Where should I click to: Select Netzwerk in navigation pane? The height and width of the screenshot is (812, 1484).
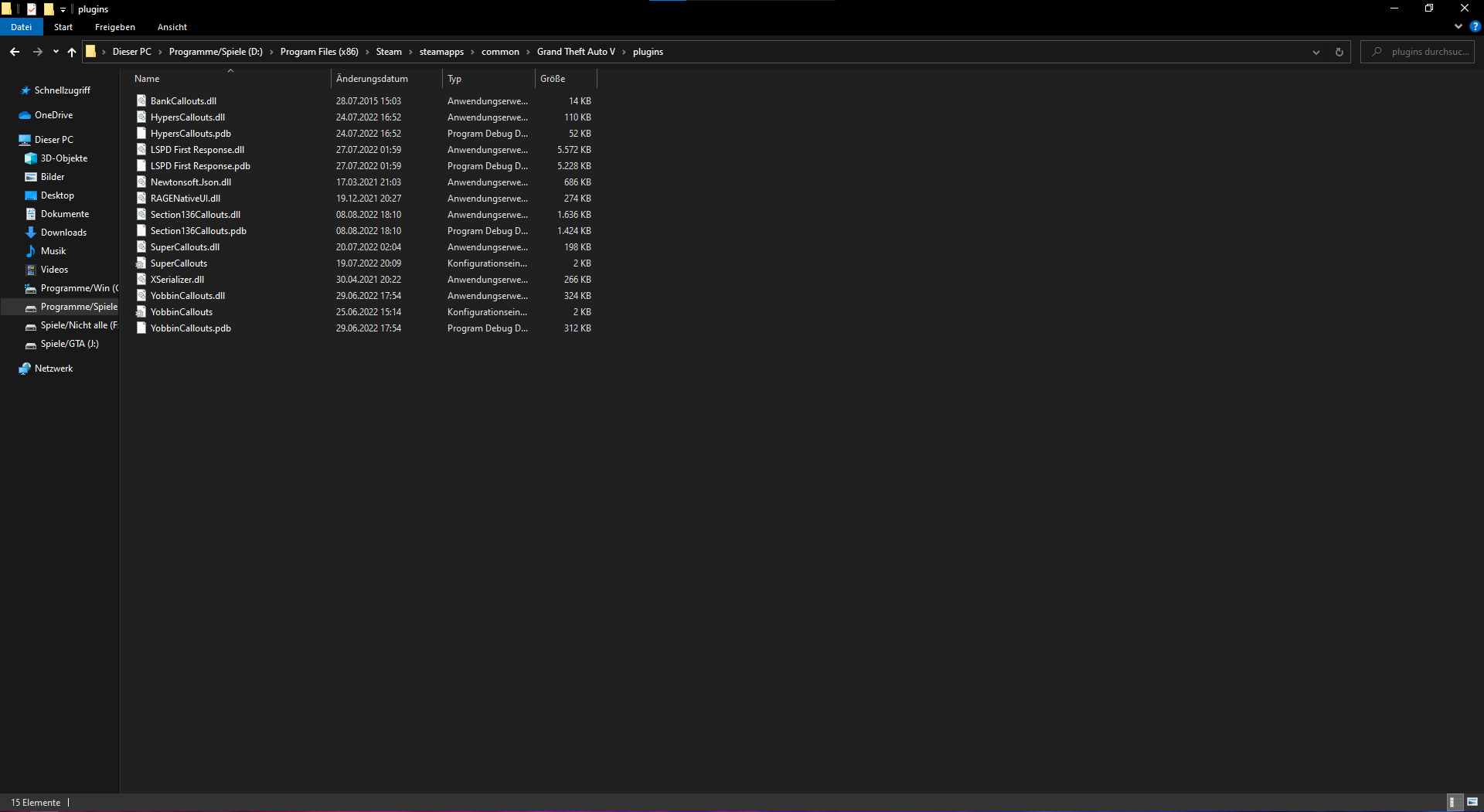coord(53,369)
